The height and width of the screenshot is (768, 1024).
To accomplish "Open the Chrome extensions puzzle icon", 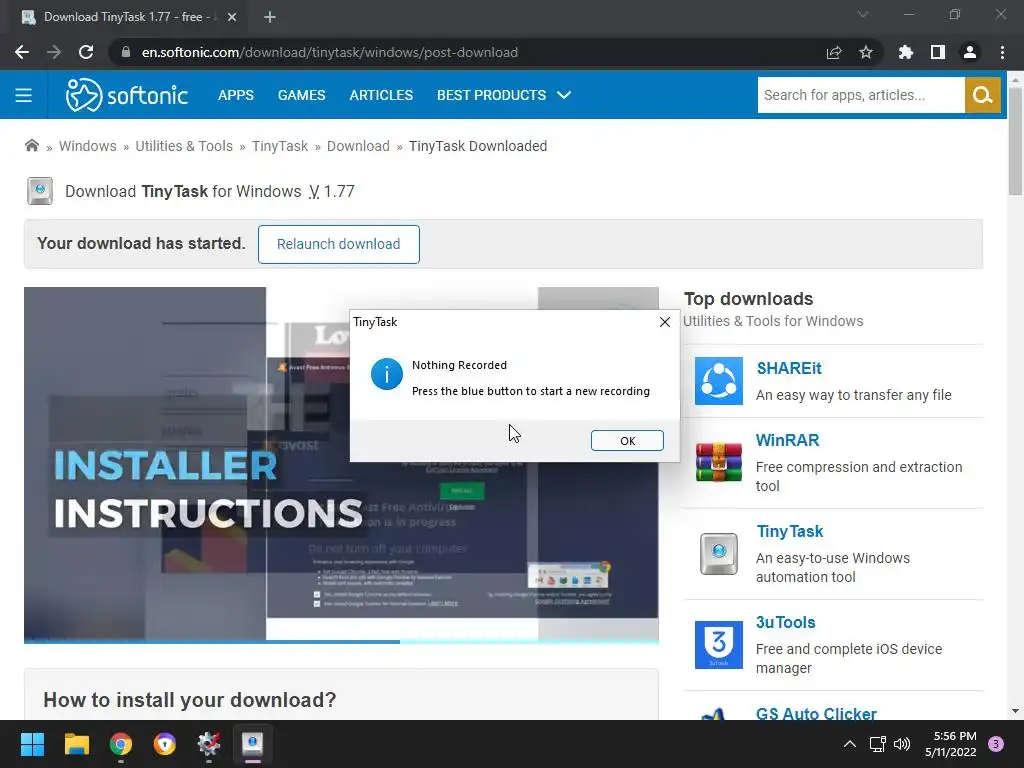I will pos(906,52).
